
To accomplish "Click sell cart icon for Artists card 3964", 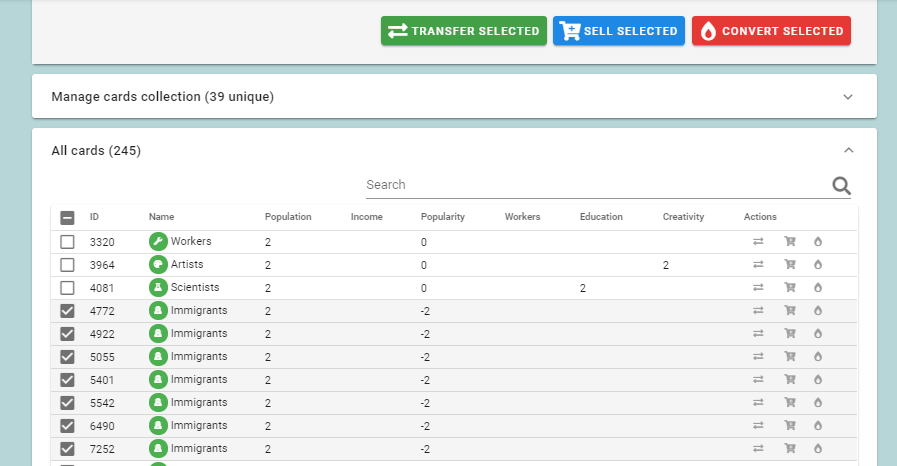I will pyautogui.click(x=789, y=265).
